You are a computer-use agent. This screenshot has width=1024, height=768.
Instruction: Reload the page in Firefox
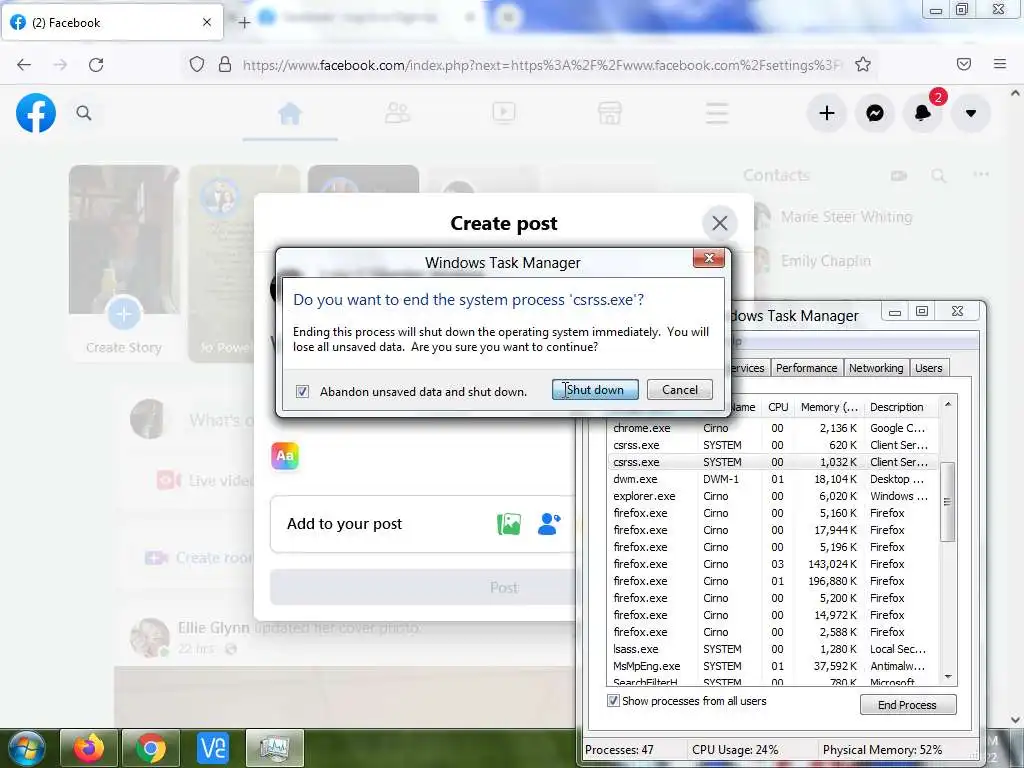(96, 65)
